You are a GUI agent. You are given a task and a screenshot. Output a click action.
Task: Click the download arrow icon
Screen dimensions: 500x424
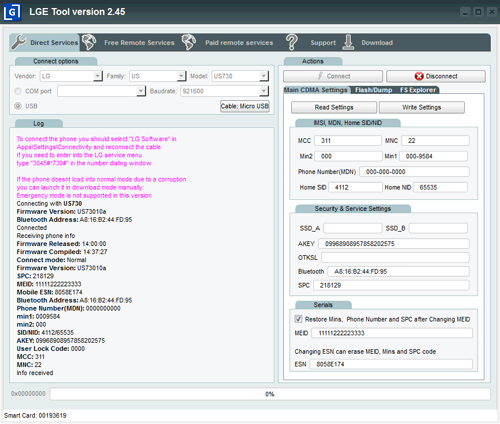tap(348, 42)
